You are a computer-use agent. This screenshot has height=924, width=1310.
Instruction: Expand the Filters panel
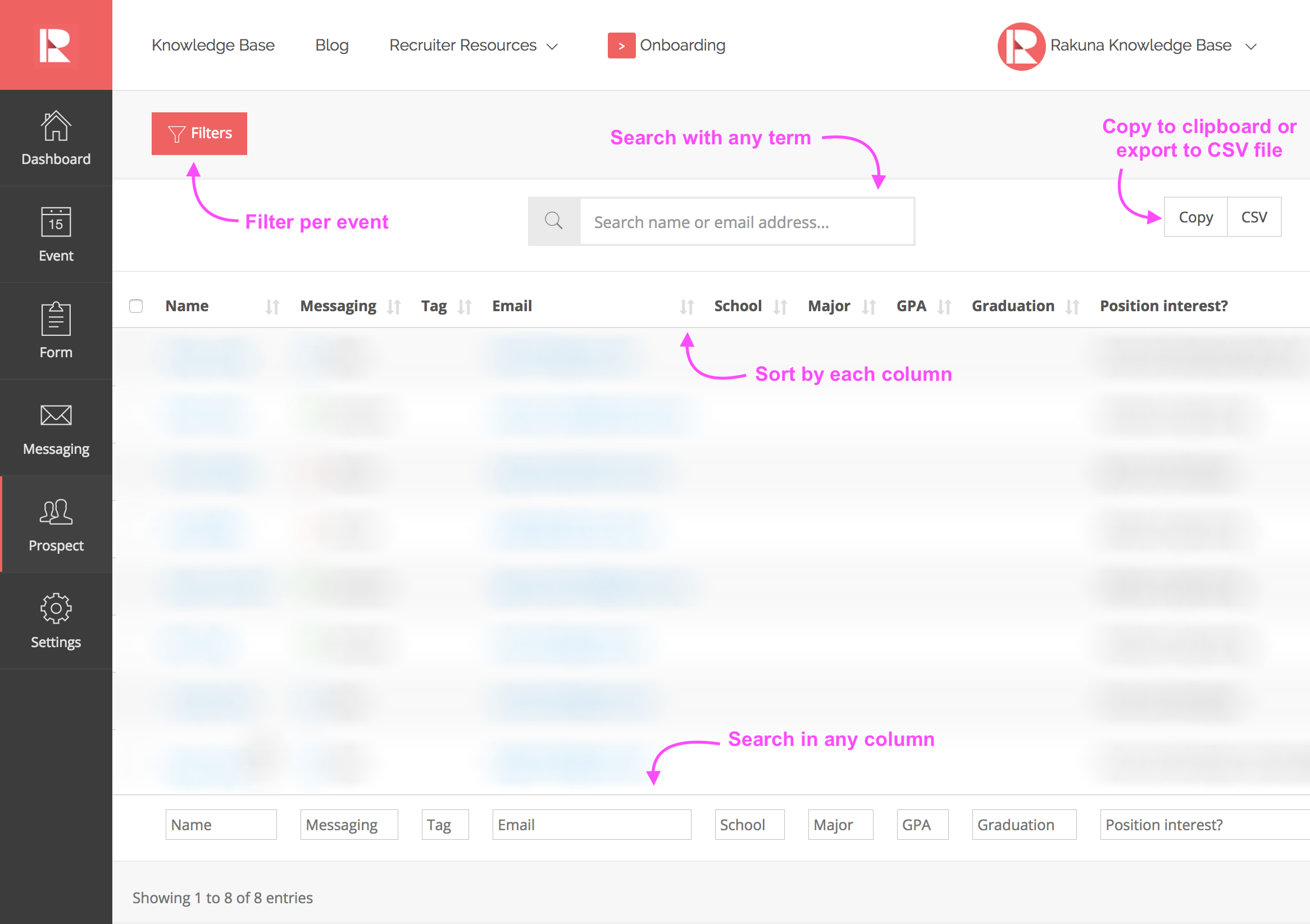199,134
